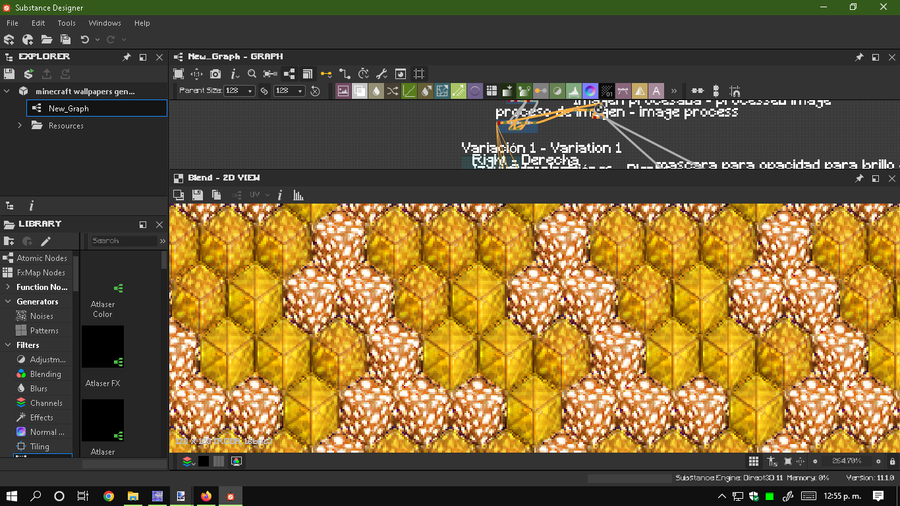Viewport: 900px width, 506px height.
Task: Open channel layers selector in 2D View
Action: 188,461
